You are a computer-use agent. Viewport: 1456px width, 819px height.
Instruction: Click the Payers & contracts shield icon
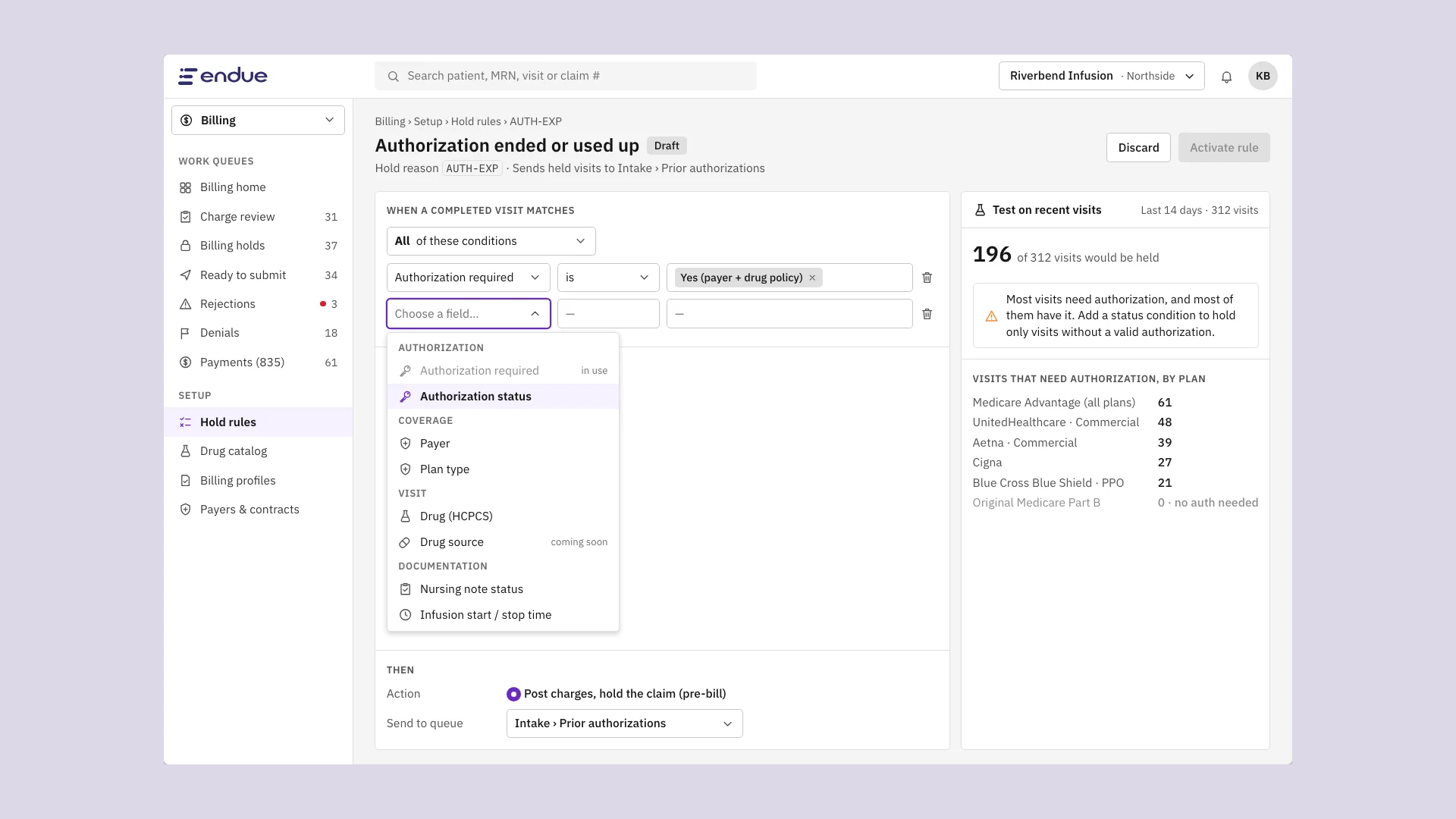click(185, 510)
